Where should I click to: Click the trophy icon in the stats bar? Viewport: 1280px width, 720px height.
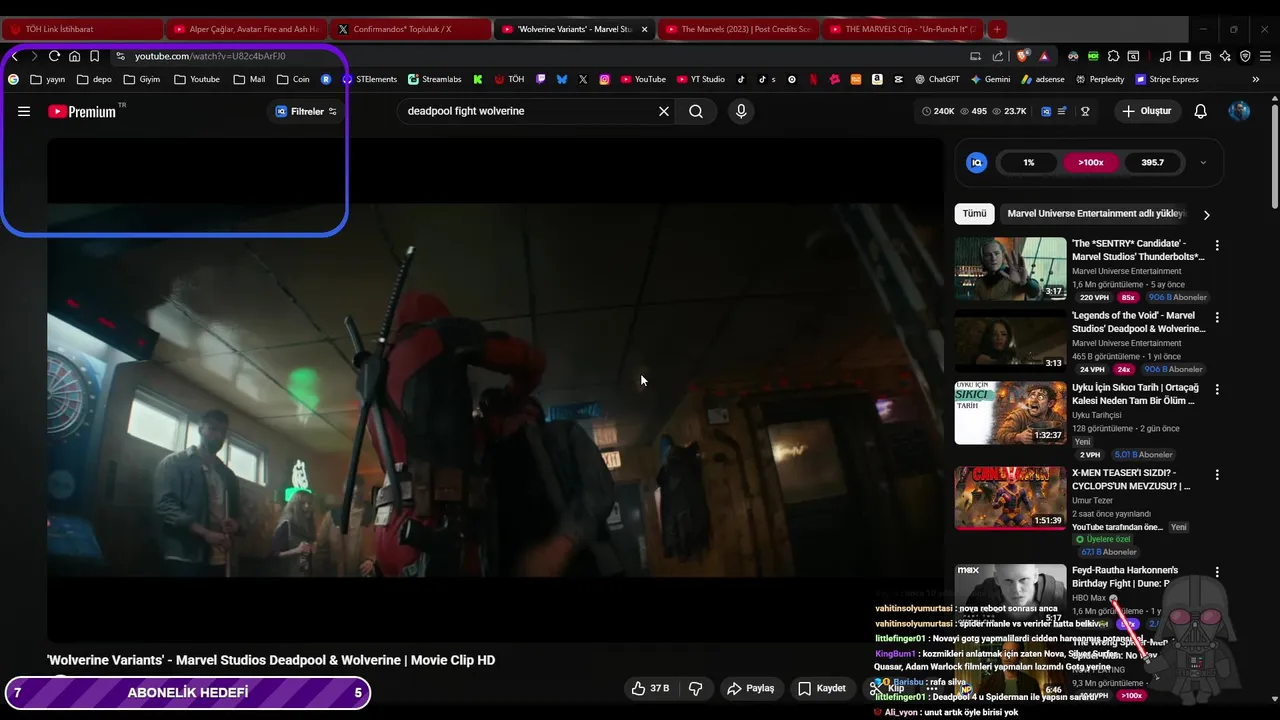click(1085, 111)
